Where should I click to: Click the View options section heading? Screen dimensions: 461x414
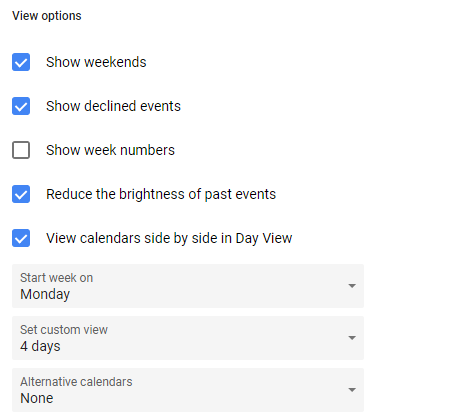47,16
